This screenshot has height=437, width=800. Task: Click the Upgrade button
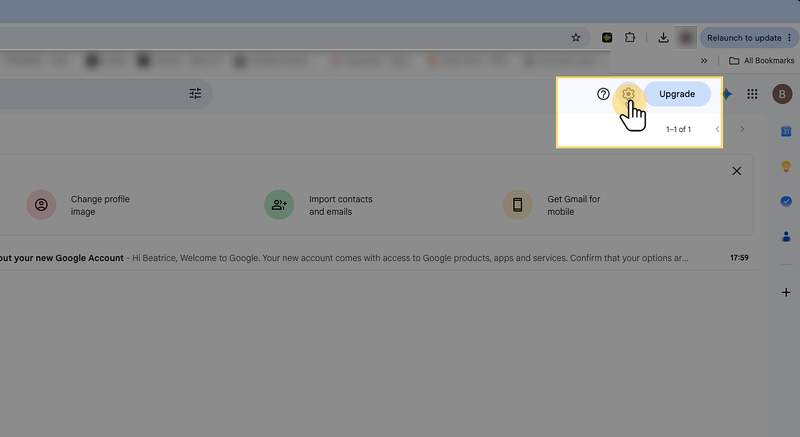pos(677,94)
